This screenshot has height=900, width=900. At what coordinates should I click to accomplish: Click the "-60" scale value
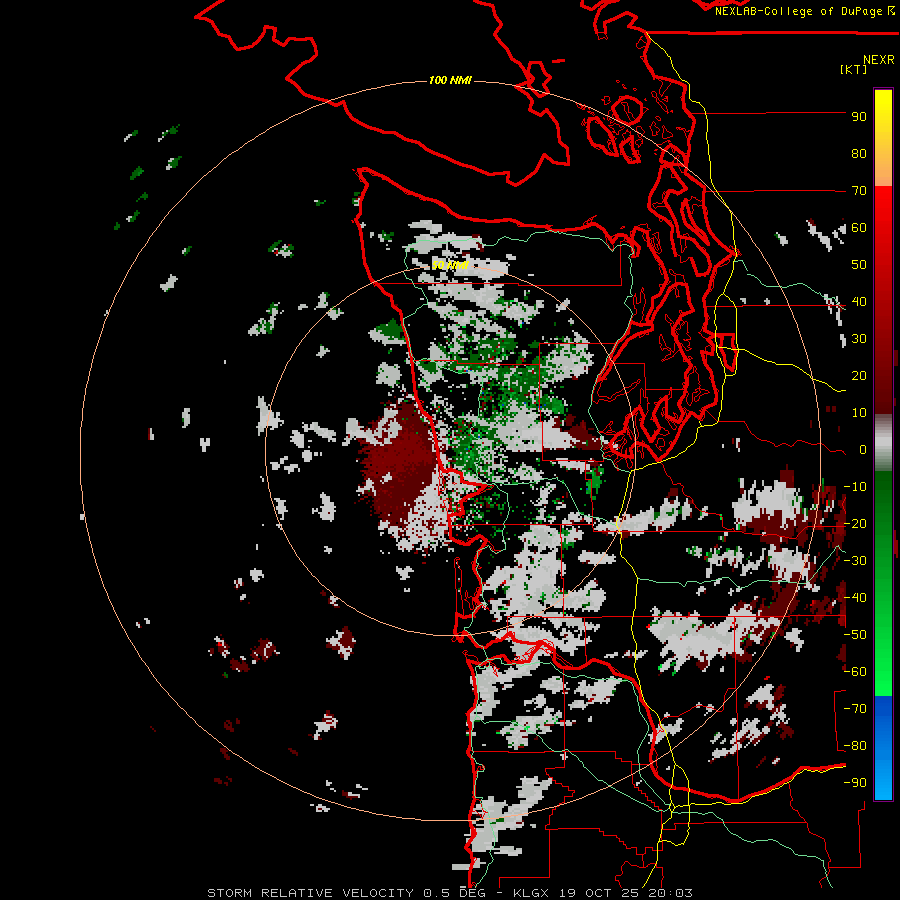(855, 672)
